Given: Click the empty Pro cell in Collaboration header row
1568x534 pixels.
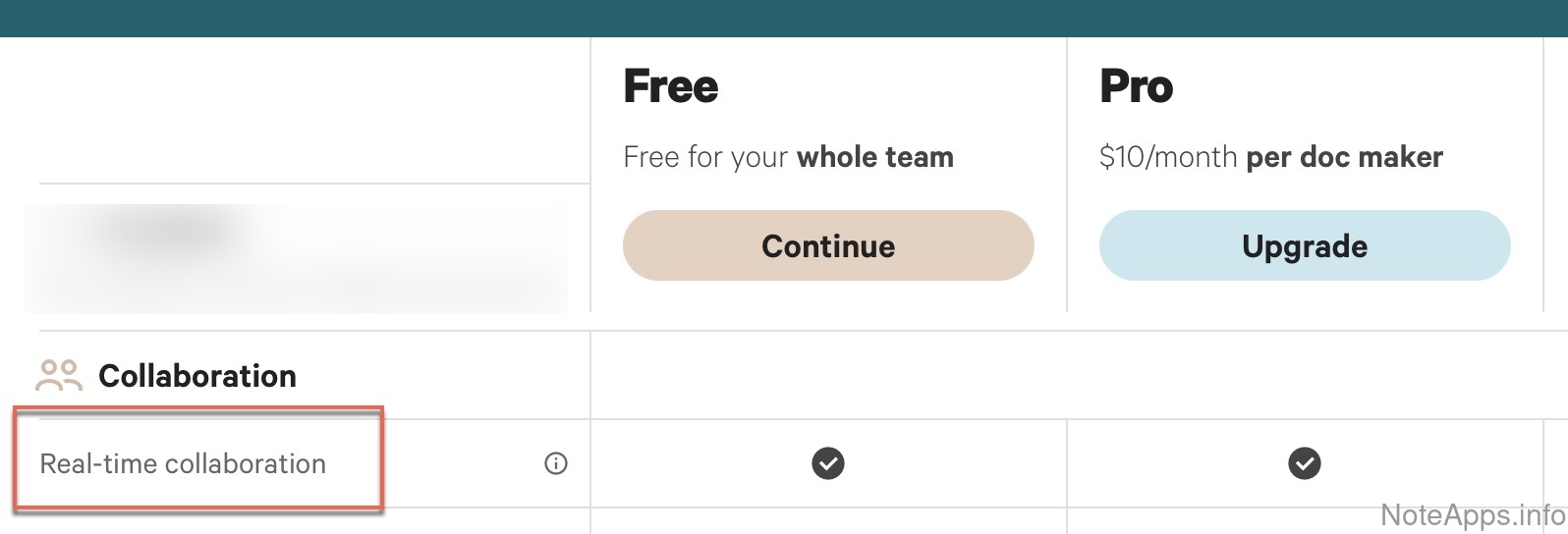Looking at the screenshot, I should [1305, 376].
